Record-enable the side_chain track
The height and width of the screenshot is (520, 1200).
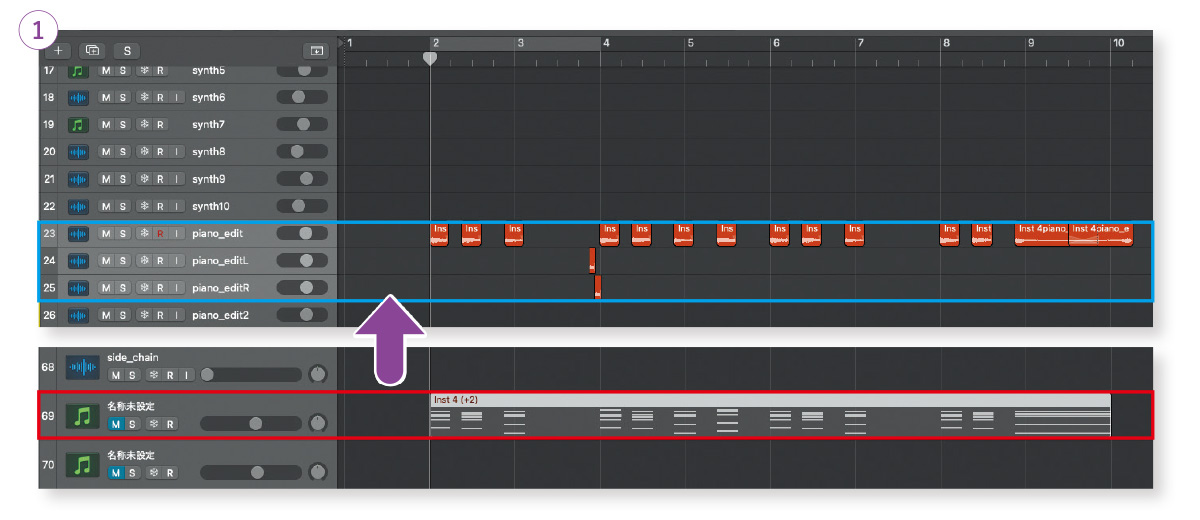click(x=170, y=375)
